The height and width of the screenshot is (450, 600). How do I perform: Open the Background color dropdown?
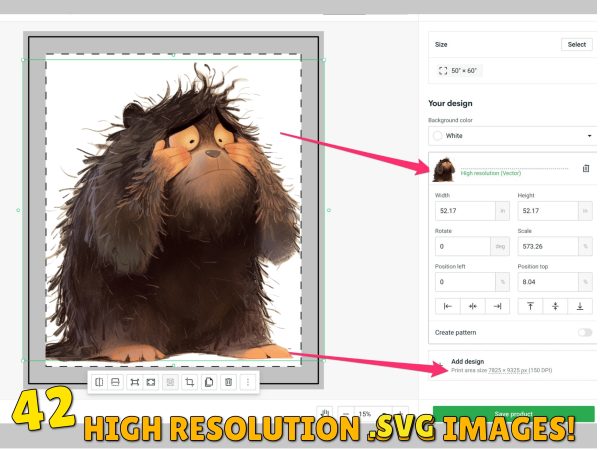click(510, 135)
